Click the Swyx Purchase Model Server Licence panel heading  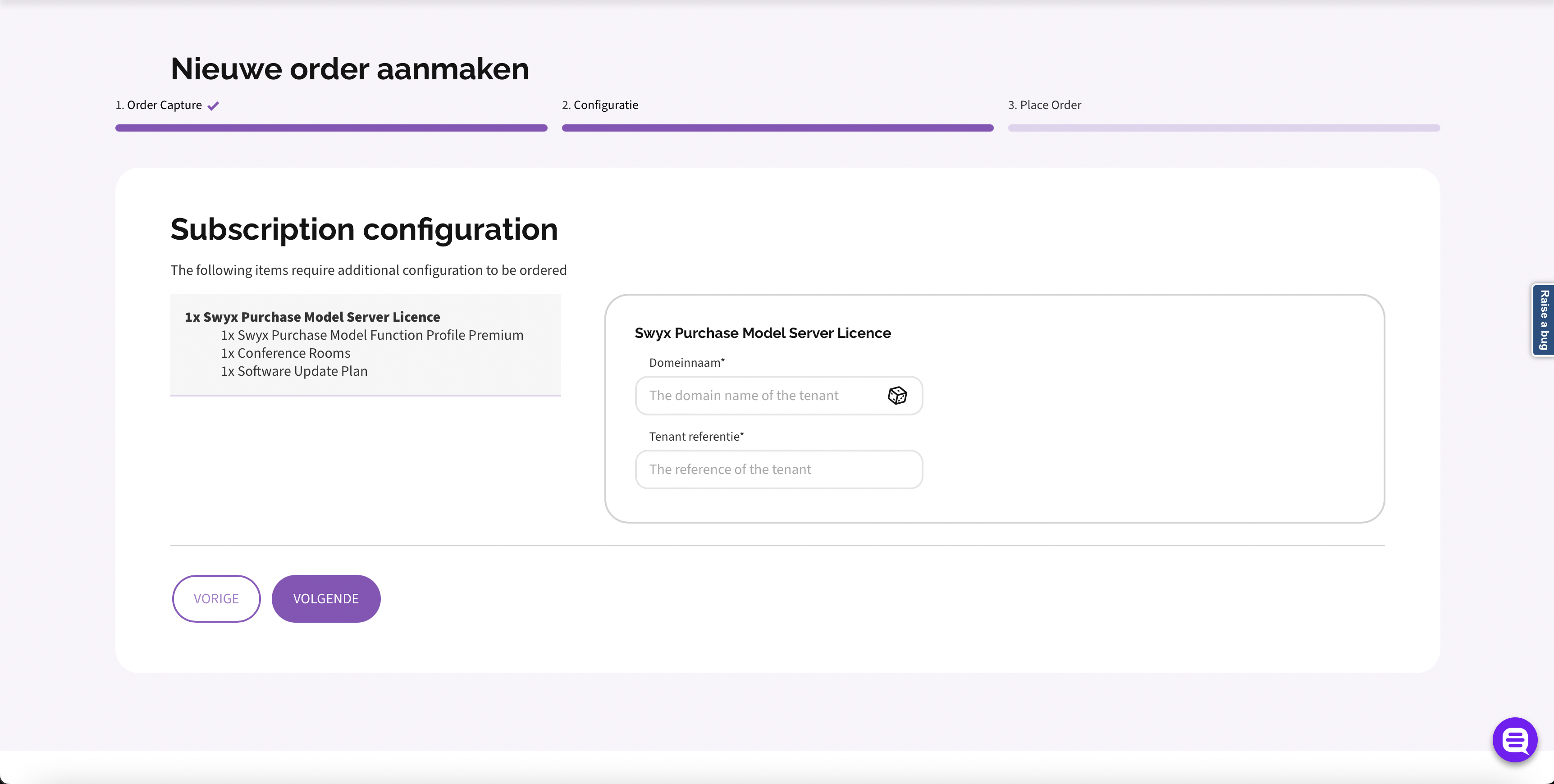tap(763, 332)
